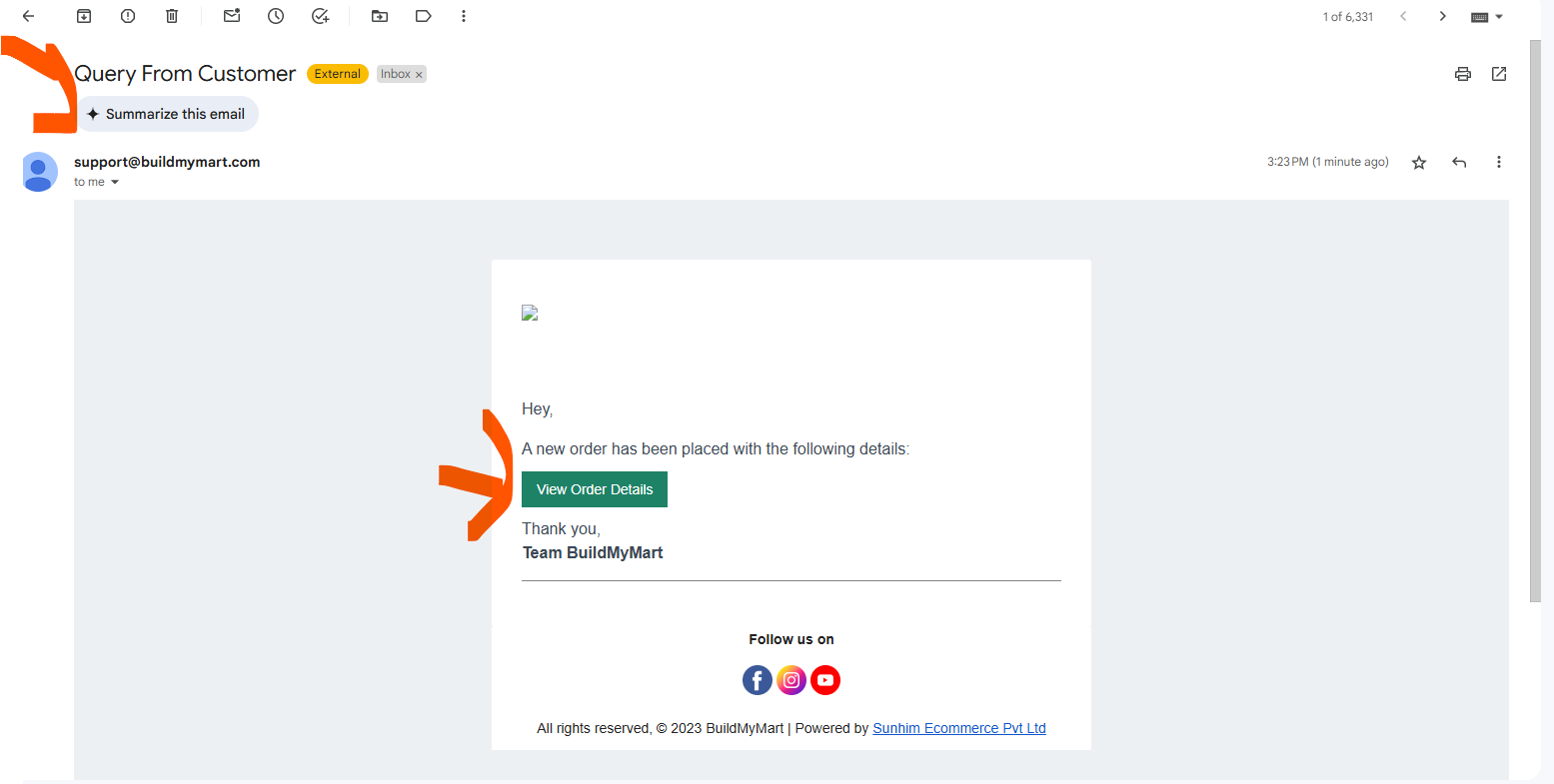Click the '1 of 6,331' message counter
This screenshot has width=1554, height=784.
click(x=1348, y=17)
